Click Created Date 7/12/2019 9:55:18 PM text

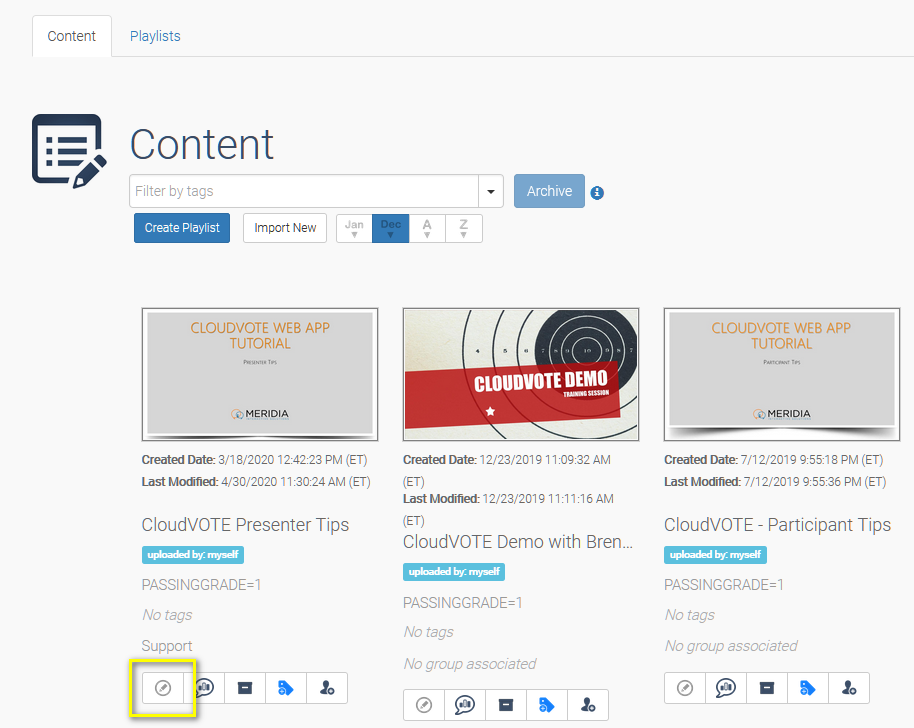click(x=774, y=460)
